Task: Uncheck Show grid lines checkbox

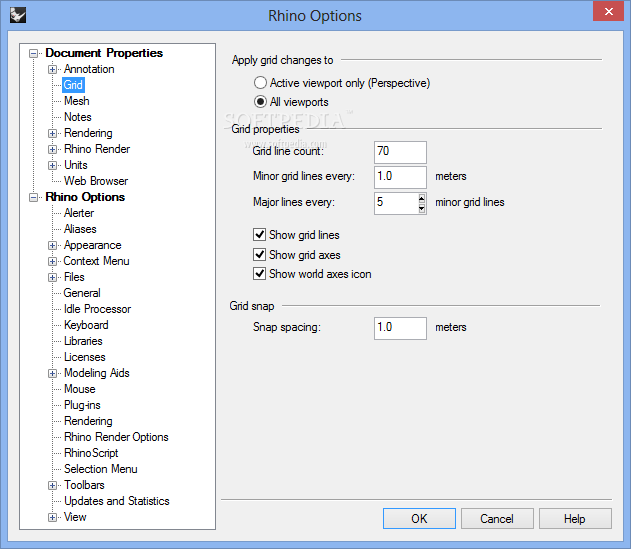Action: 260,235
